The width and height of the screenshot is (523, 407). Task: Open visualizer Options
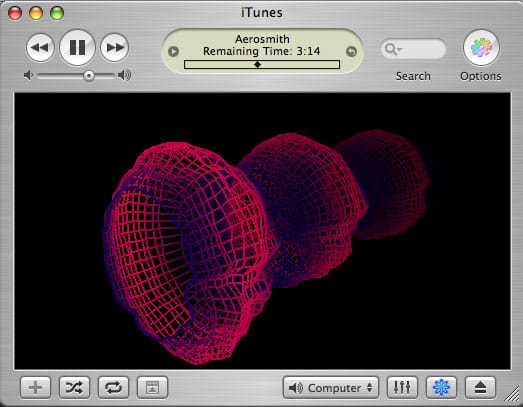[x=481, y=47]
